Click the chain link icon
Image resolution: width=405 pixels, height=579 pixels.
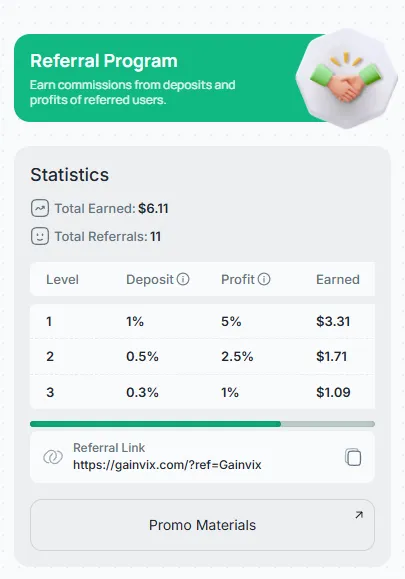tap(53, 457)
